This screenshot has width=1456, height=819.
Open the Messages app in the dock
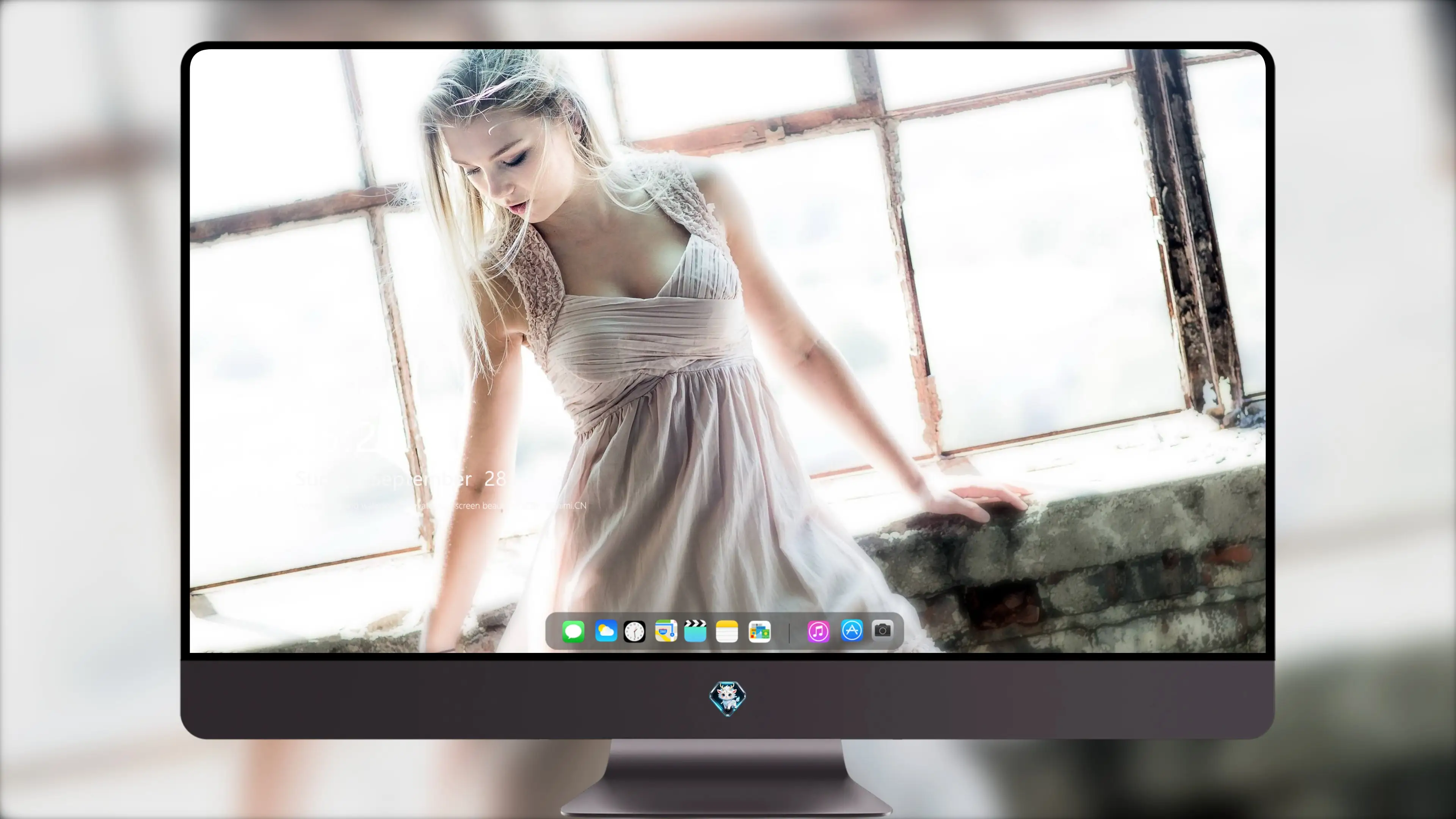point(573,631)
